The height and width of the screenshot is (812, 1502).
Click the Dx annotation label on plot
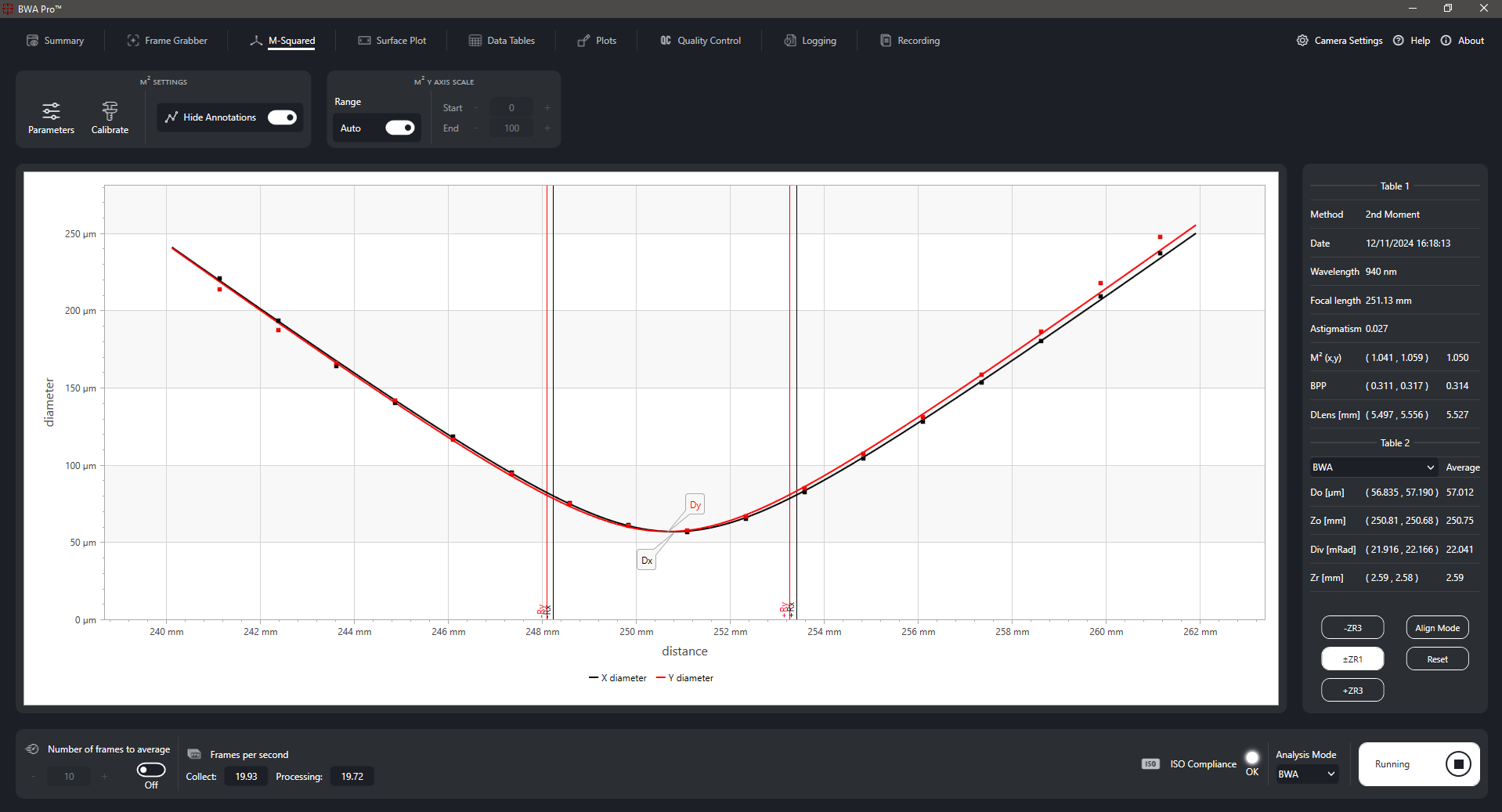click(646, 561)
